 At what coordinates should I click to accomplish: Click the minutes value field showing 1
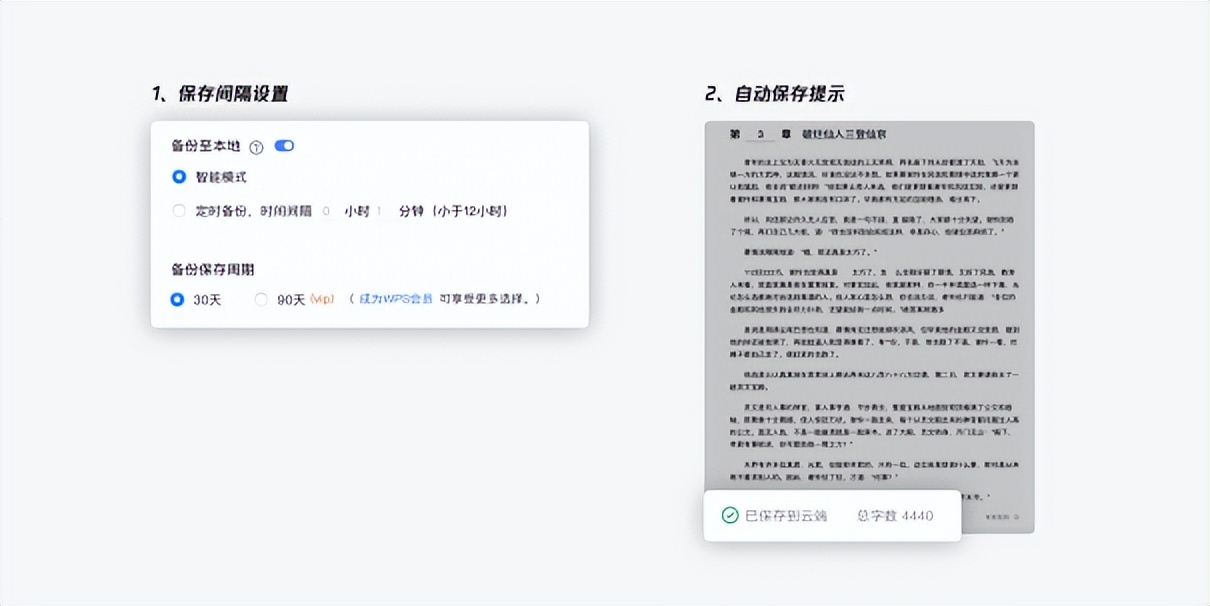[x=380, y=209]
